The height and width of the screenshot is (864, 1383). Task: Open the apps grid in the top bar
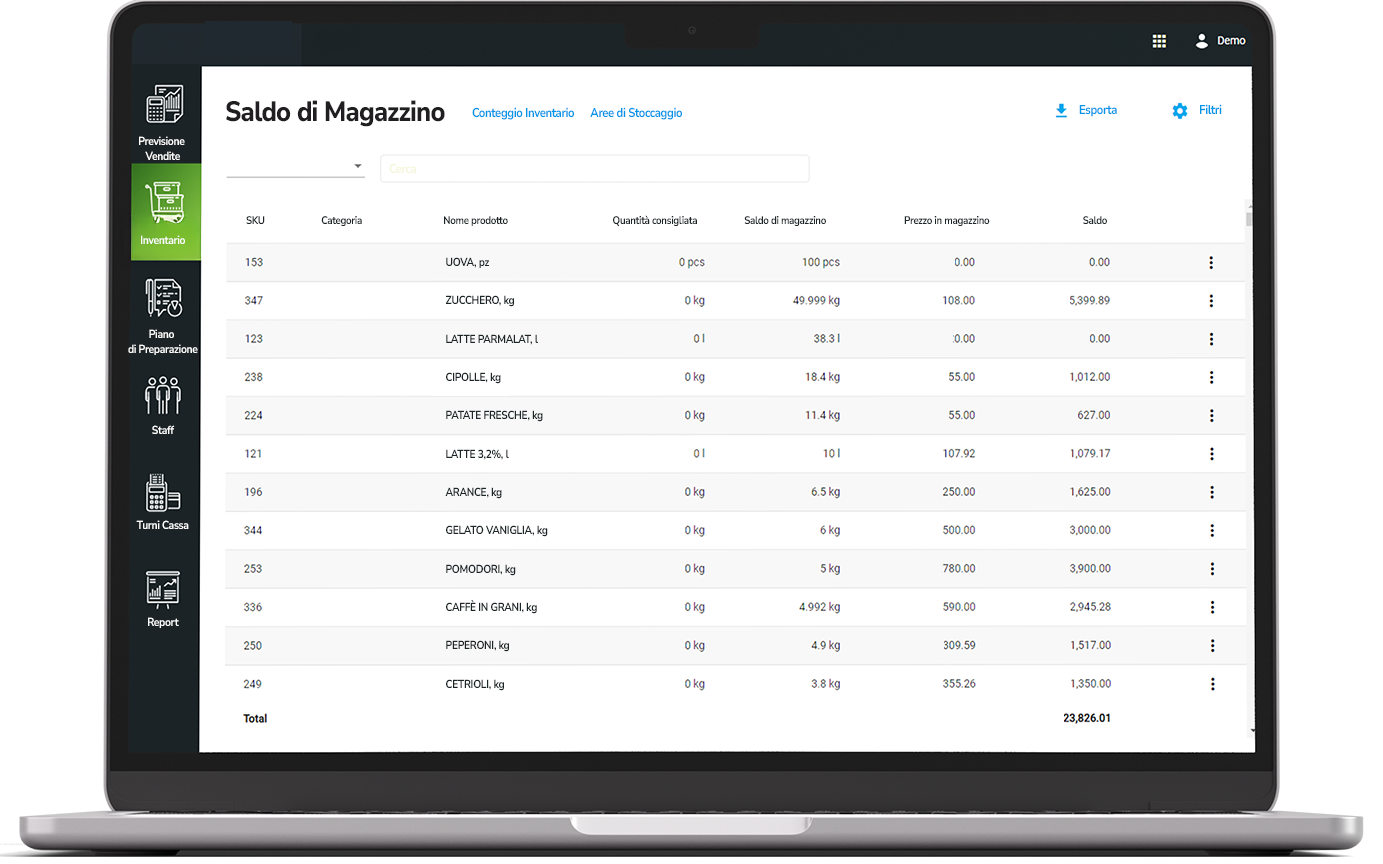coord(1159,41)
